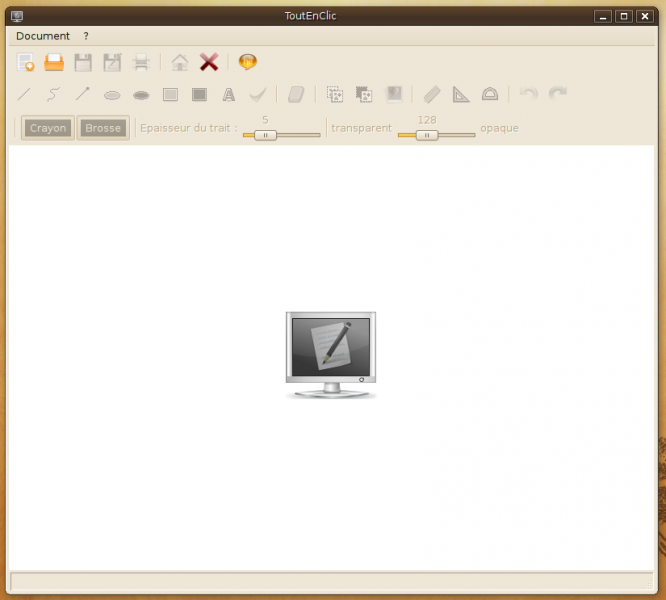
Task: Click the second image selection icon
Action: pyautogui.click(x=364, y=94)
